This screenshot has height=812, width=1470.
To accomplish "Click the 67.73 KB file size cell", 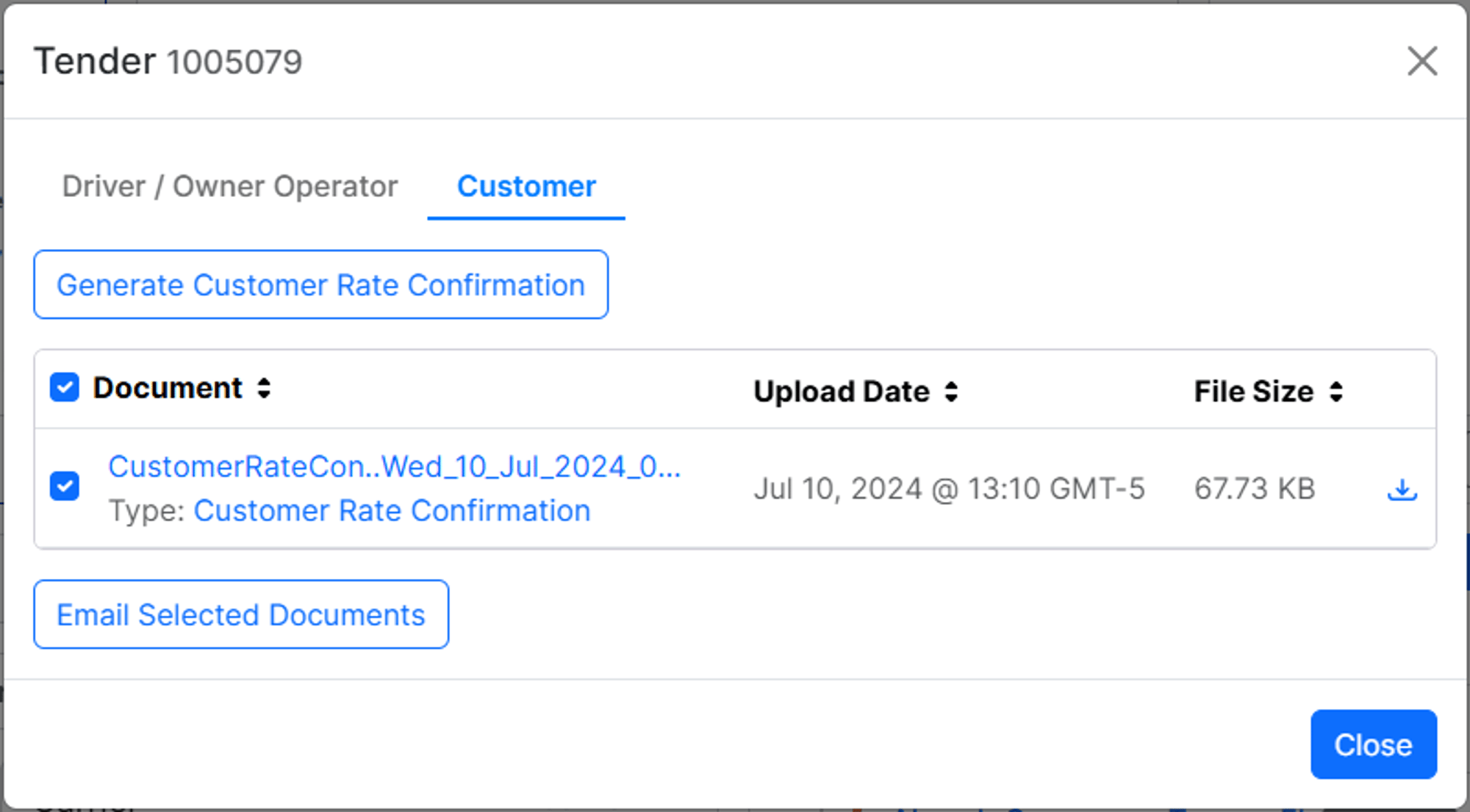I will pyautogui.click(x=1255, y=489).
